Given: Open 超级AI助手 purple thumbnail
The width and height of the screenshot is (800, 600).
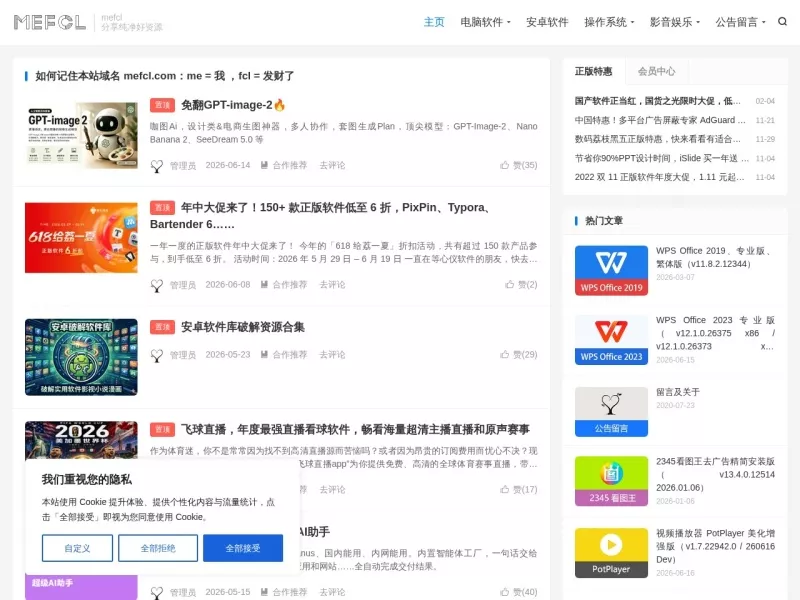Looking at the screenshot, I should click(81, 587).
